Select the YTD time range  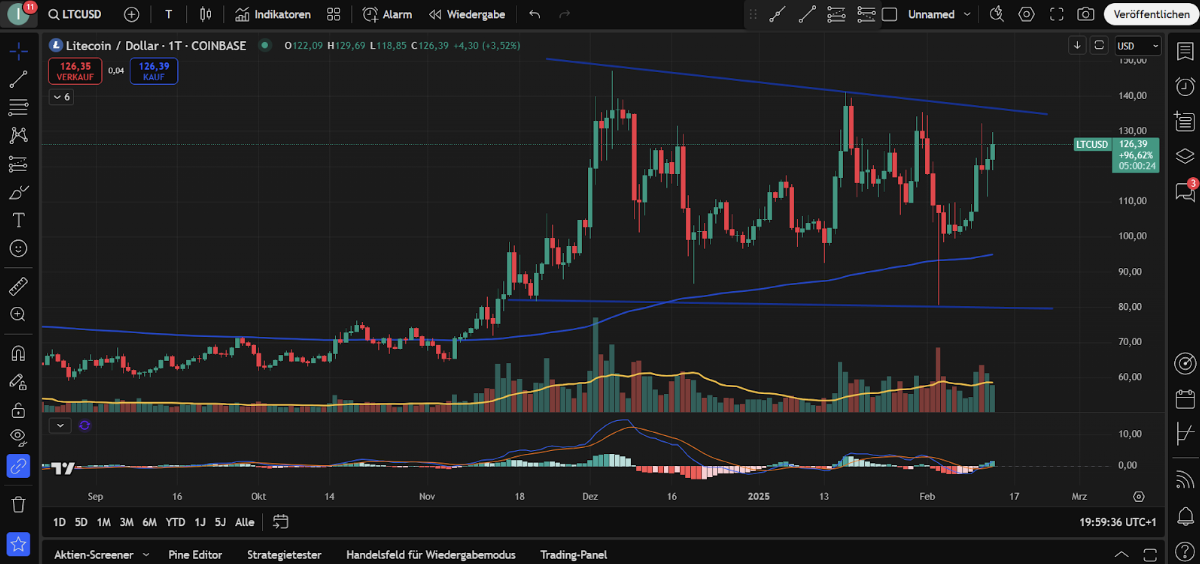pos(175,522)
